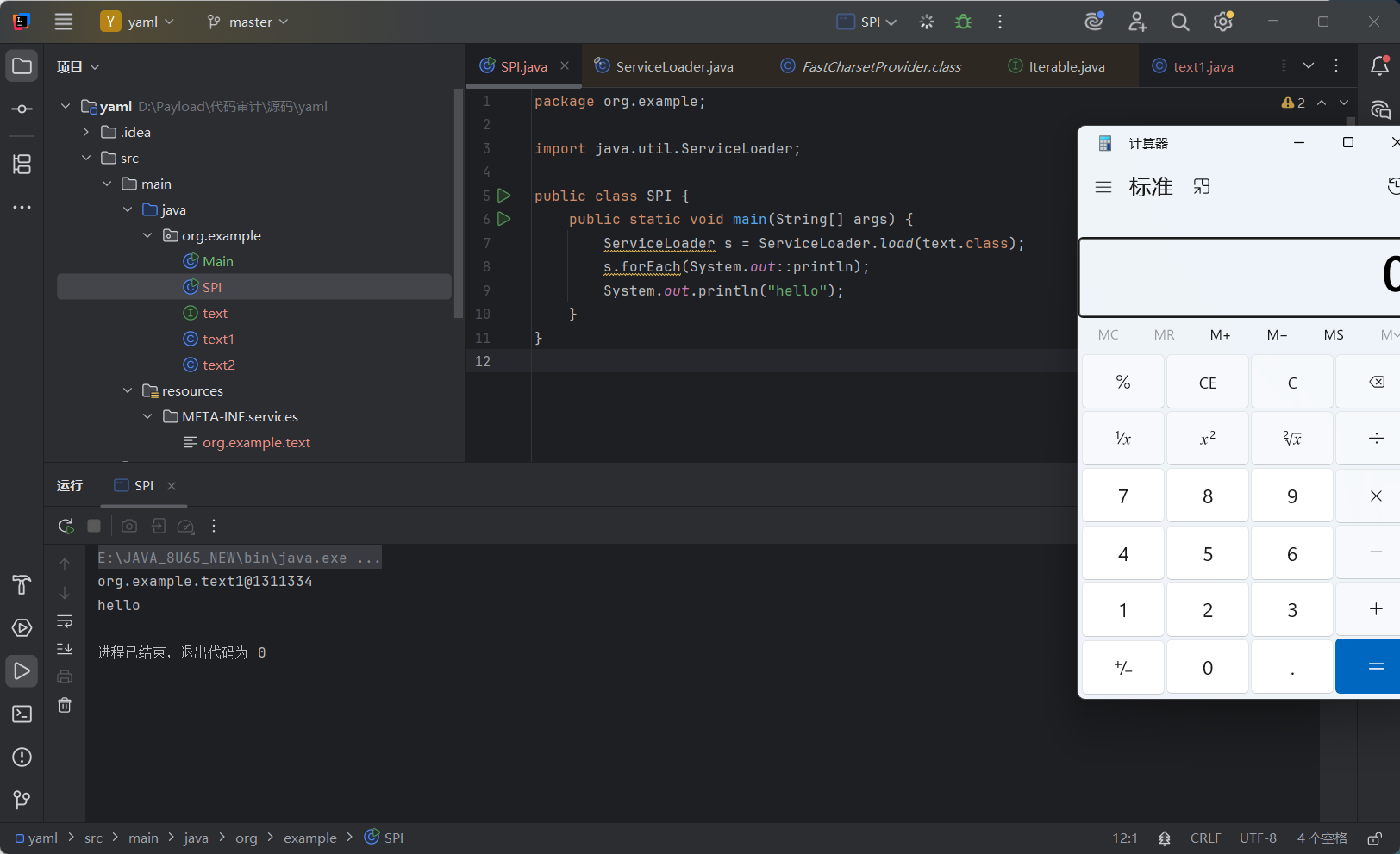Toggle soft-wrap in the Run console
The image size is (1400, 854).
(65, 621)
